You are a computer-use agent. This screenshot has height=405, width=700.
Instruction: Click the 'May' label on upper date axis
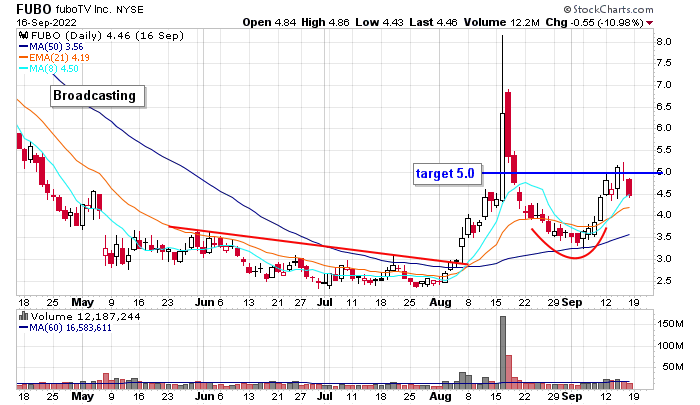pos(83,302)
